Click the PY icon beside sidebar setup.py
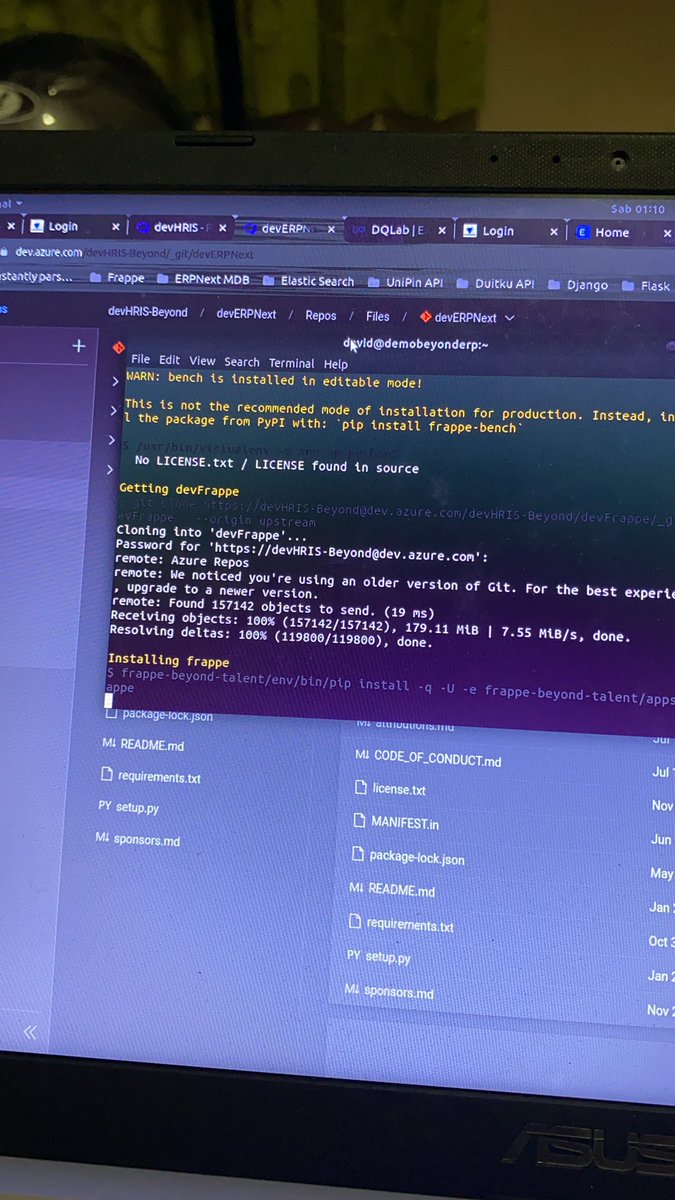Viewport: 675px width, 1200px height. tap(104, 806)
